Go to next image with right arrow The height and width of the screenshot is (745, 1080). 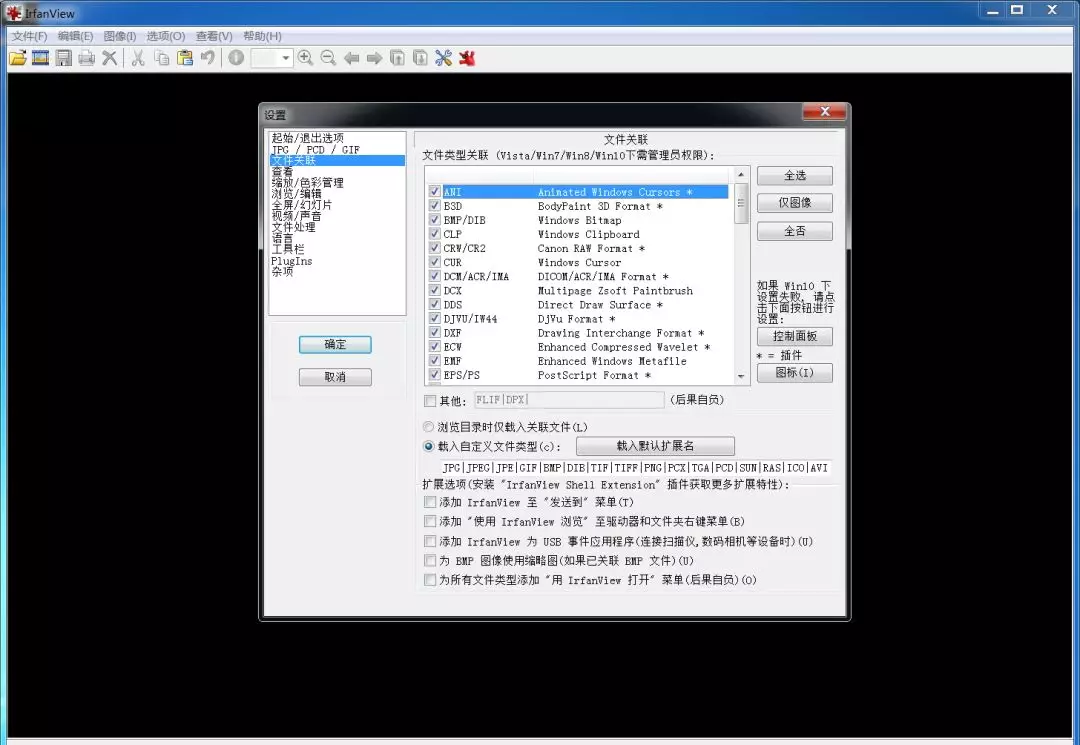click(x=374, y=59)
